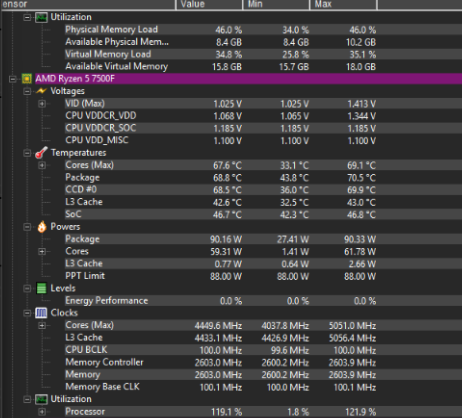Screen dimensions: 462x418
Task: Click the 90.16 W package power value
Action: (x=226, y=240)
